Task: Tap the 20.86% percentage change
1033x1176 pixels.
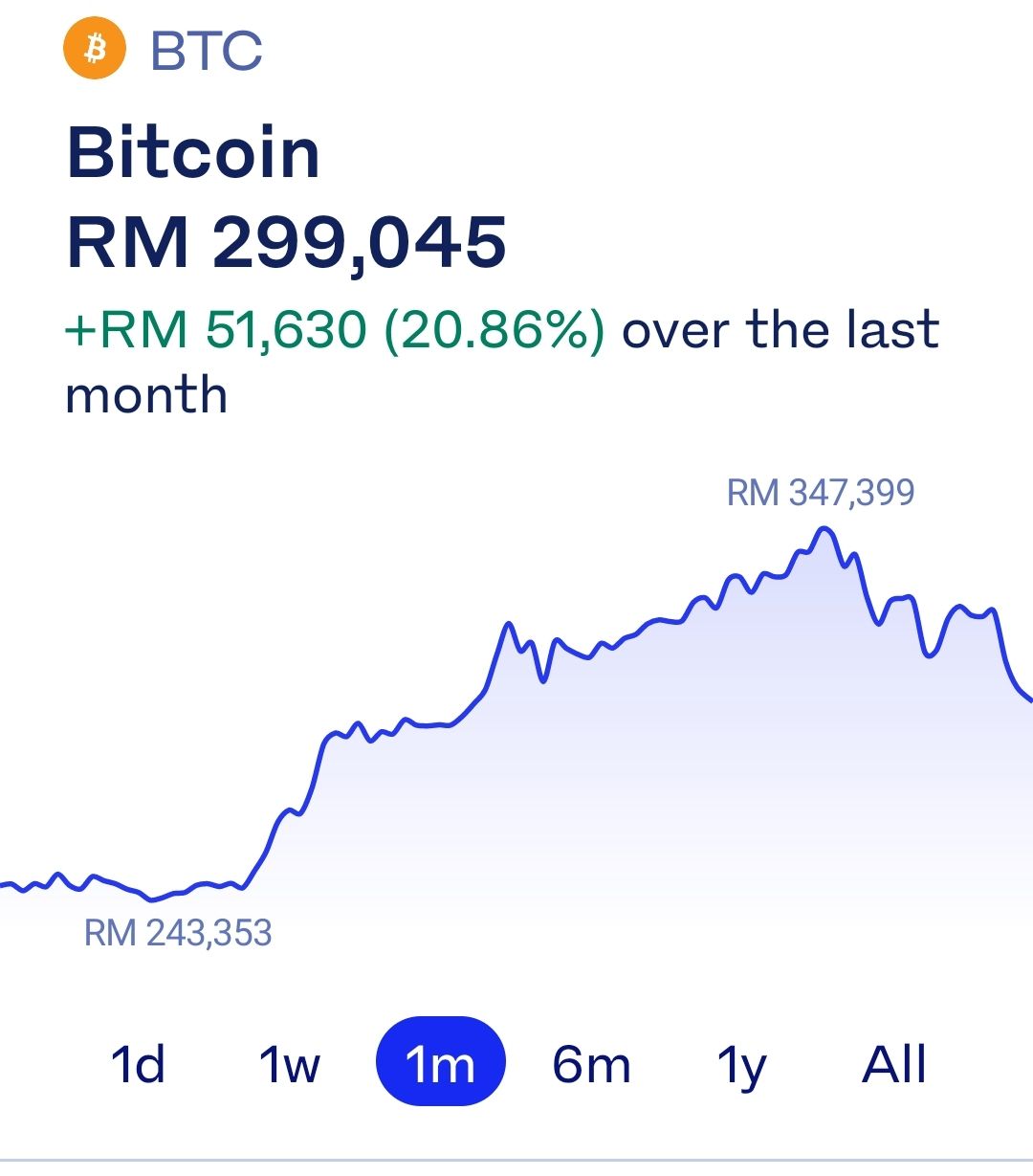Action: pyautogui.click(x=495, y=330)
